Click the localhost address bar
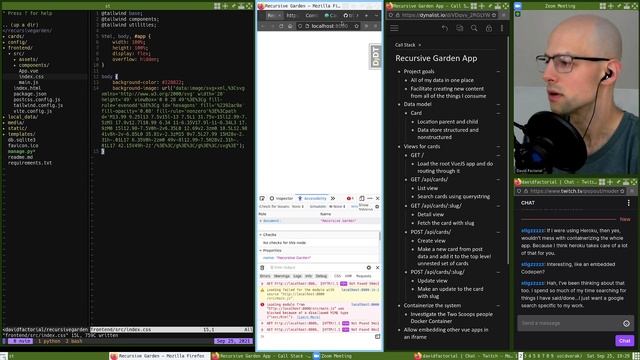This screenshot has width=640, height=360. [329, 26]
